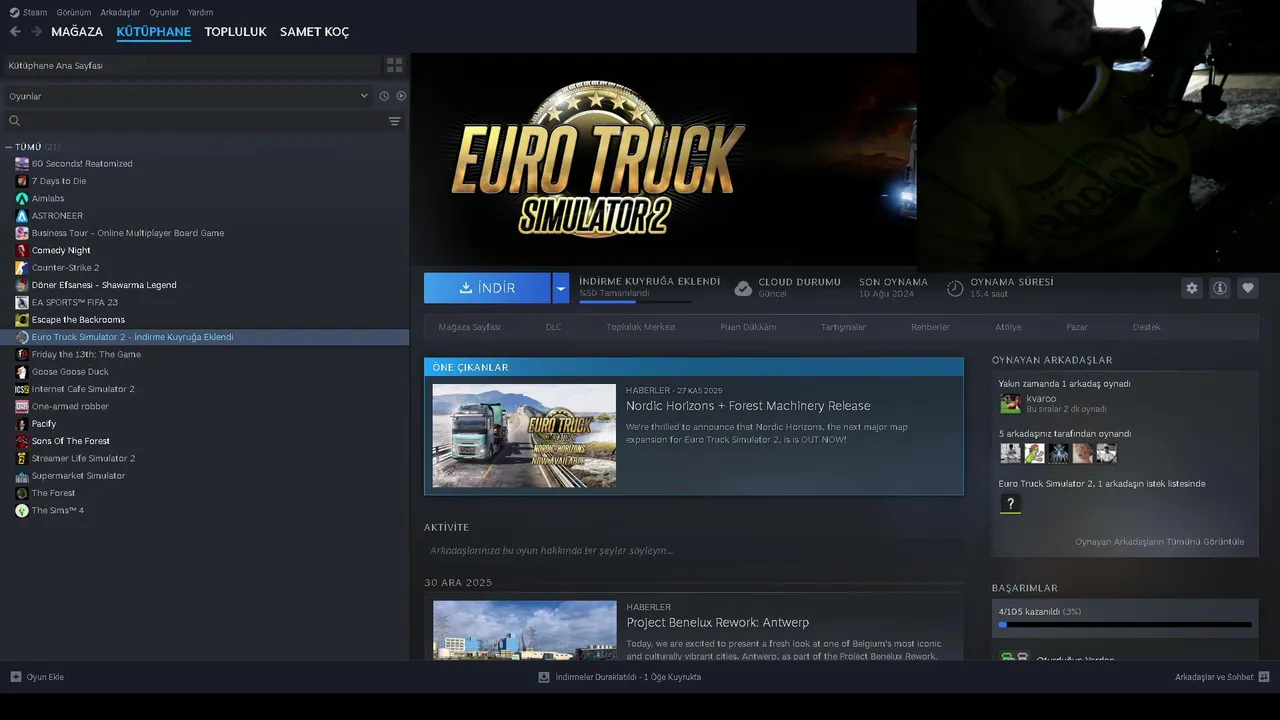Click the Steam logo menu

coord(28,12)
